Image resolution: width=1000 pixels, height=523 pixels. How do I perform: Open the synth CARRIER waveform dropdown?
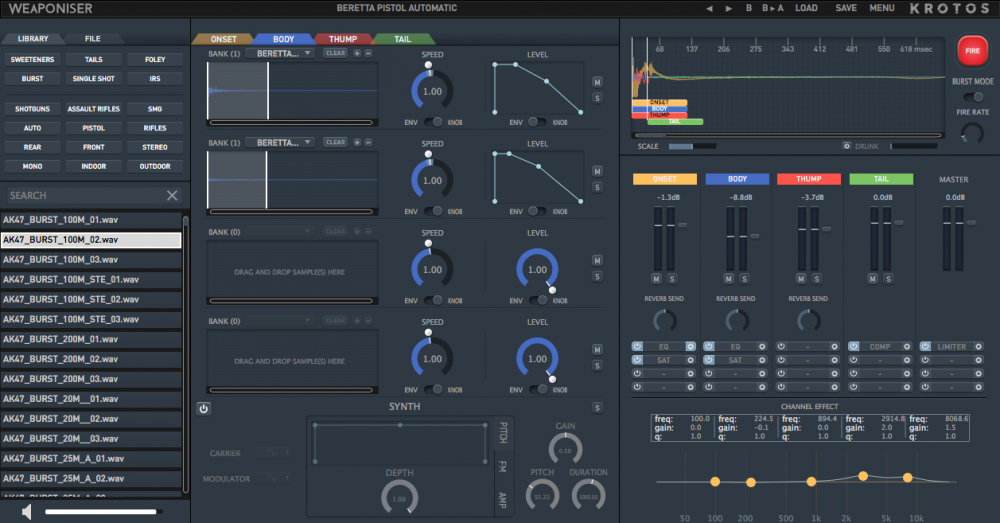pyautogui.click(x=274, y=453)
